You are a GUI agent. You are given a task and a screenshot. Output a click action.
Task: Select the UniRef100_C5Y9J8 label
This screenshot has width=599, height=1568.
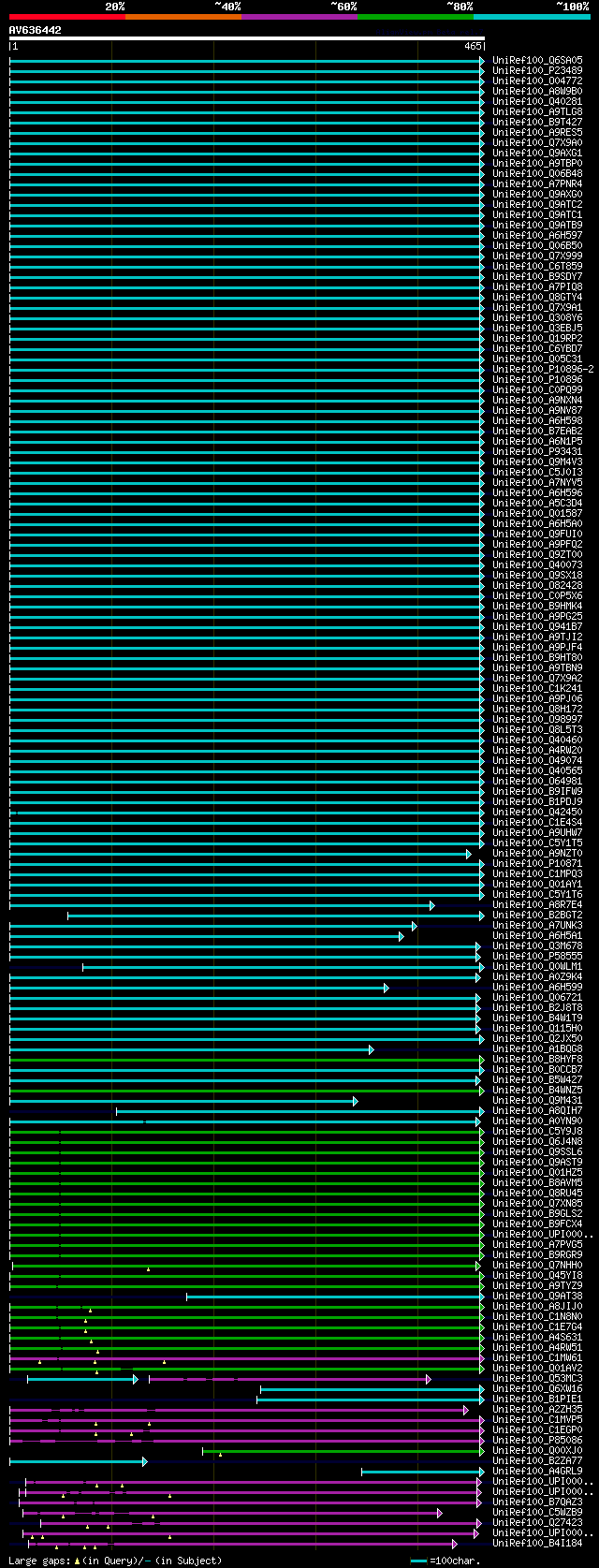(537, 1131)
